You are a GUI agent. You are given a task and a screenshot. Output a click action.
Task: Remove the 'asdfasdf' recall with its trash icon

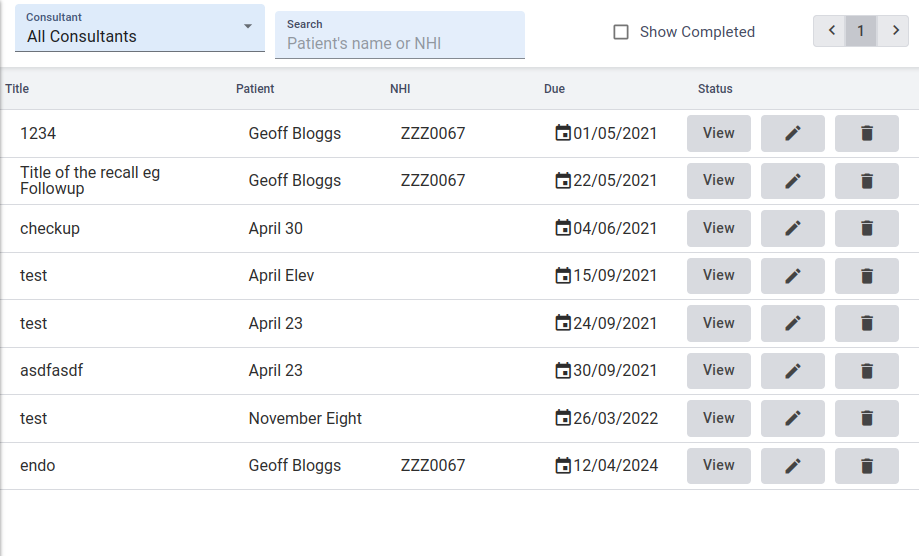(866, 370)
